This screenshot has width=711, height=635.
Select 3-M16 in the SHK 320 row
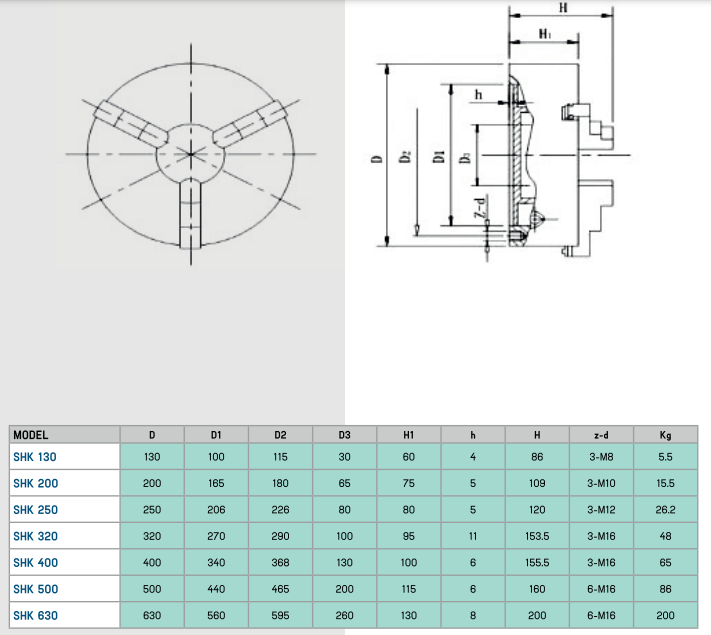[x=601, y=536]
